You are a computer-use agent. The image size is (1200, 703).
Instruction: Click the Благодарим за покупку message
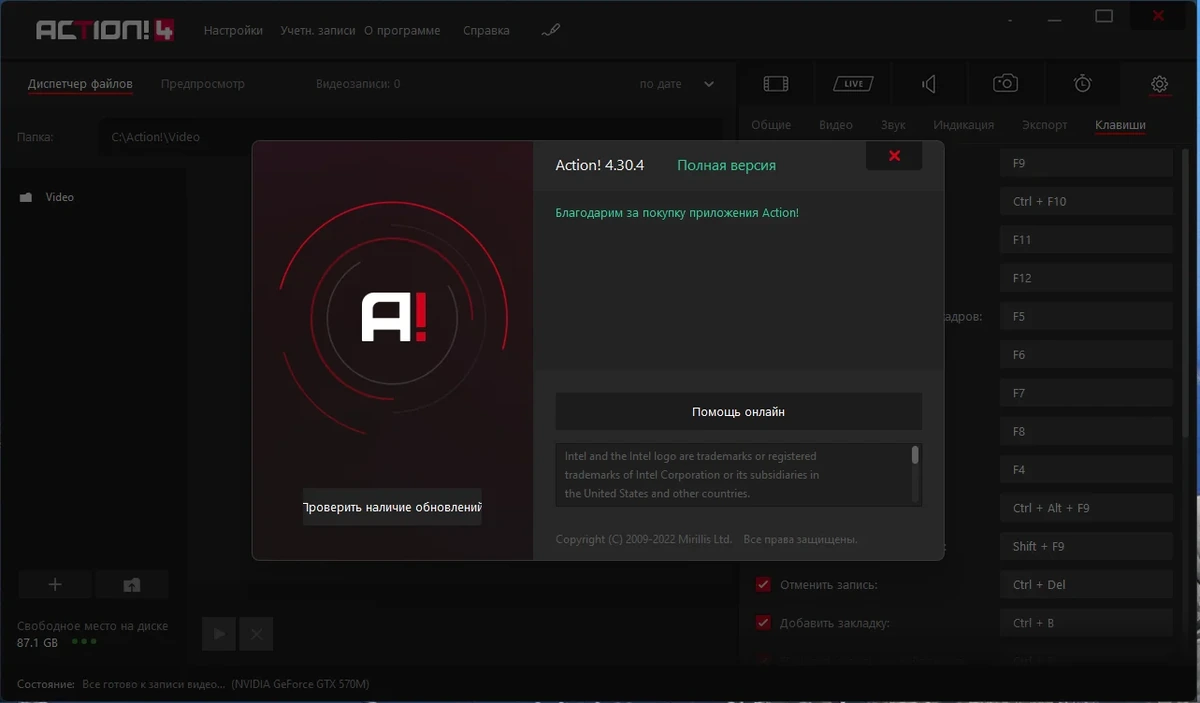point(677,212)
